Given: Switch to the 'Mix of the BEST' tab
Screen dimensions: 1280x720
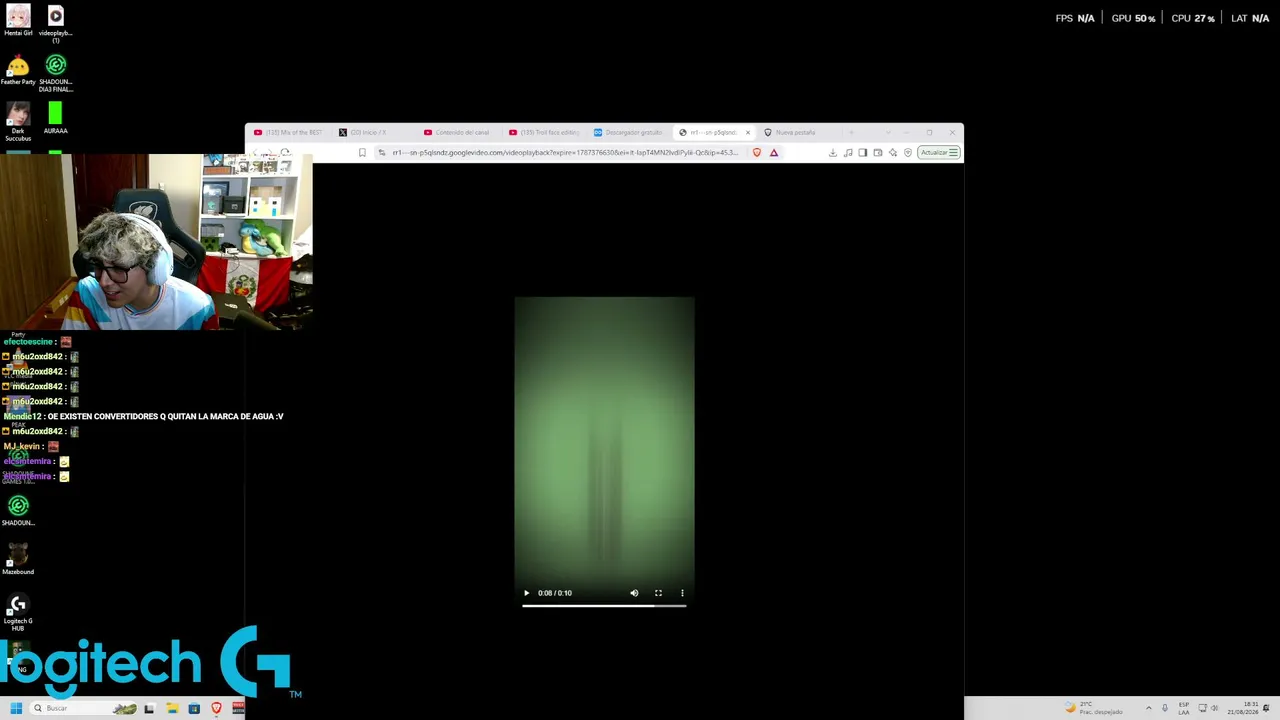Looking at the screenshot, I should (290, 132).
